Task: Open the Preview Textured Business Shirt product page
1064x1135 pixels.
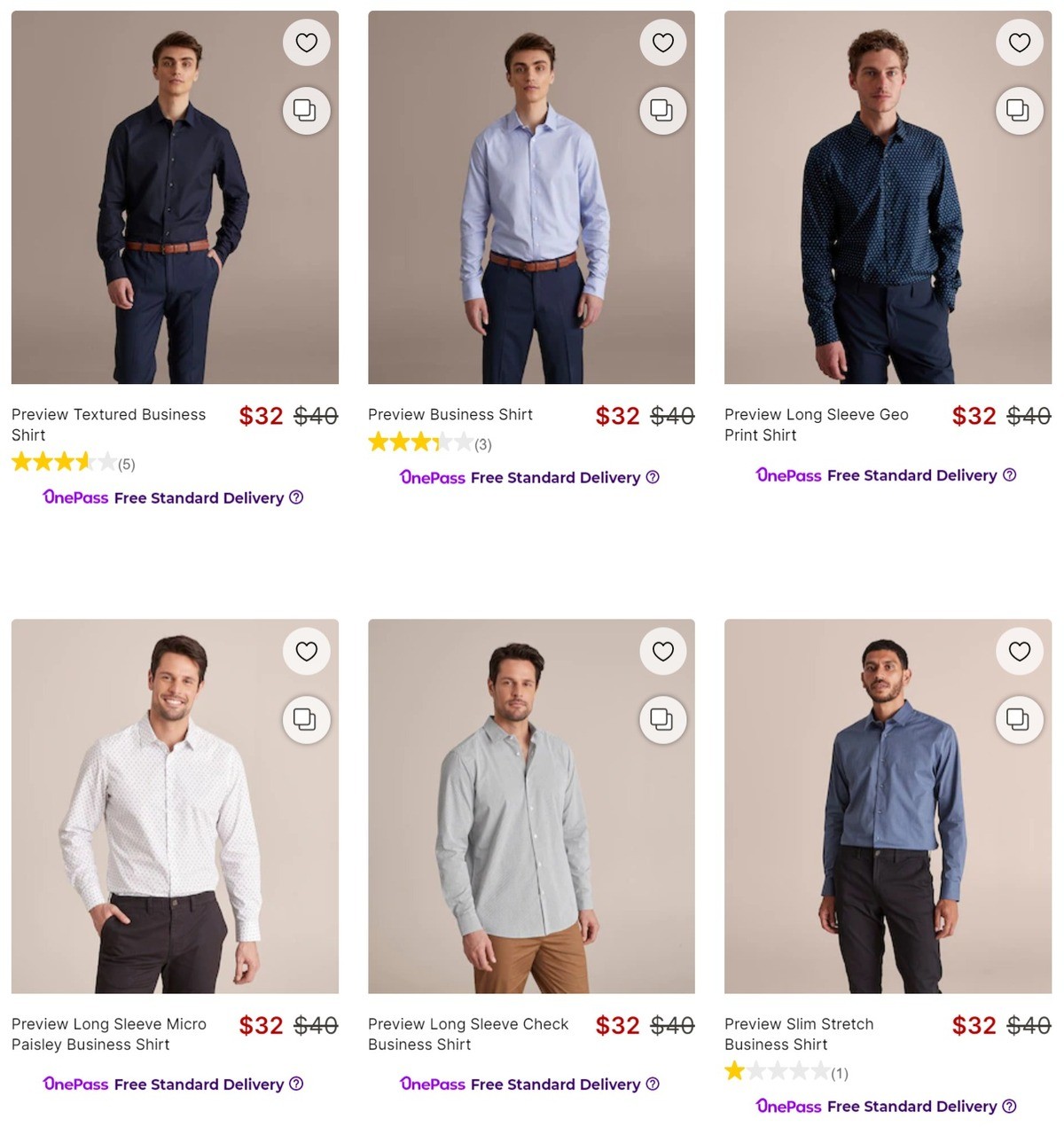Action: pyautogui.click(x=108, y=425)
